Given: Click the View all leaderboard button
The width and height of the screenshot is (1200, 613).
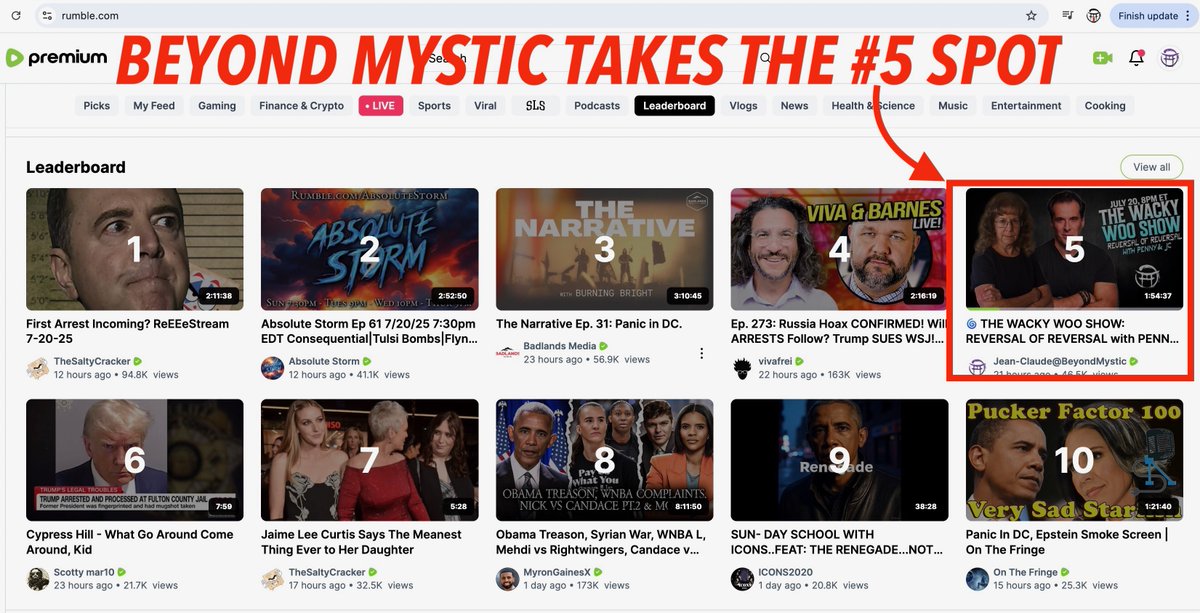Looking at the screenshot, I should click(1151, 167).
